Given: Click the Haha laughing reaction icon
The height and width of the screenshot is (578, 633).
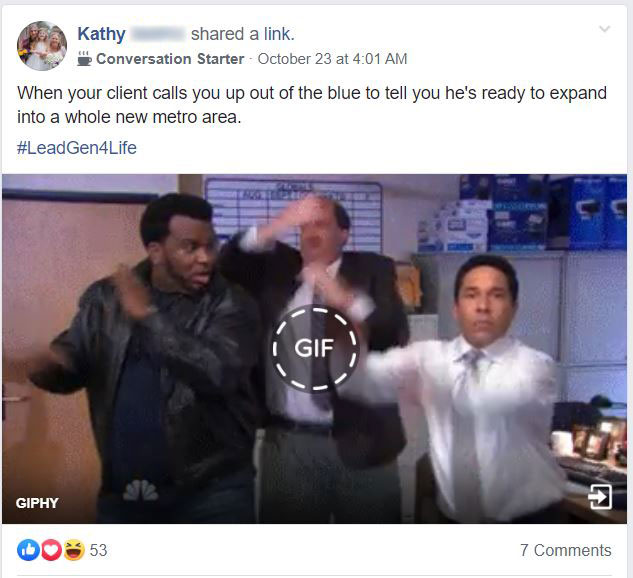Looking at the screenshot, I should [73, 550].
